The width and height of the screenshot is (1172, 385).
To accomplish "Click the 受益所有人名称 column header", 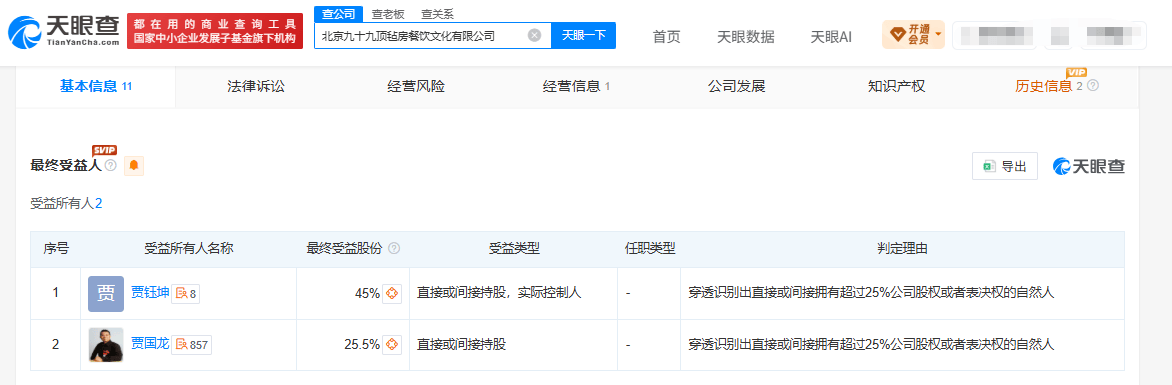I will pos(188,249).
